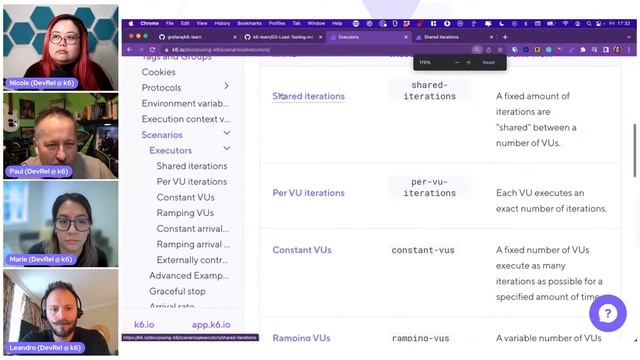Increase zoom with the plus button
The image size is (640, 360).
(469, 62)
